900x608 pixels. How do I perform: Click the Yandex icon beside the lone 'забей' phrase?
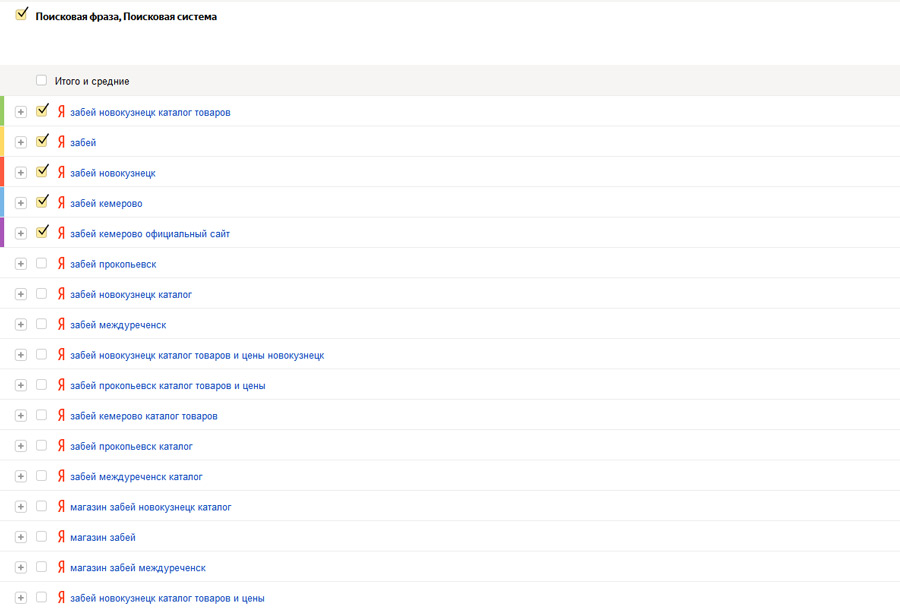61,142
